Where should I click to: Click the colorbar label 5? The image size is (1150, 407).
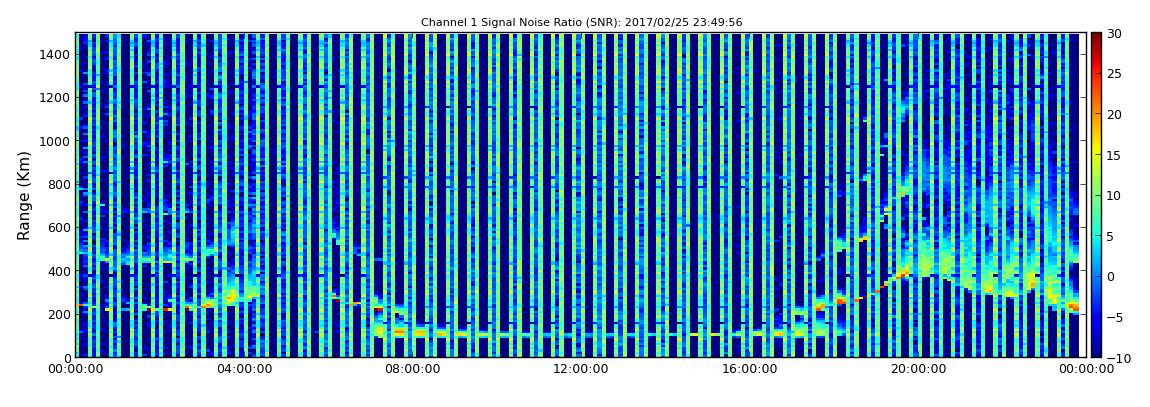(1111, 236)
